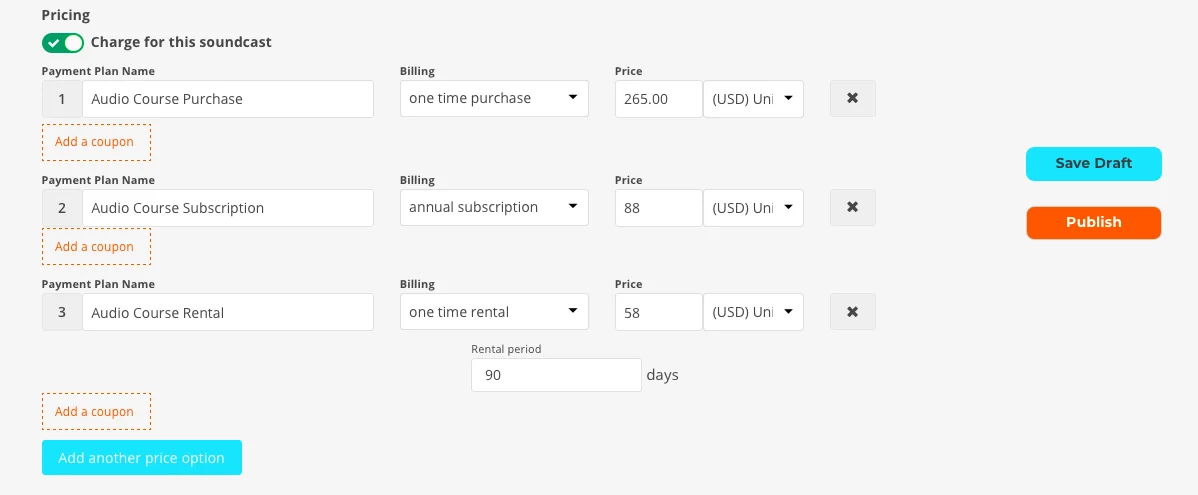Add a coupon to the rental plan

pyautogui.click(x=96, y=412)
